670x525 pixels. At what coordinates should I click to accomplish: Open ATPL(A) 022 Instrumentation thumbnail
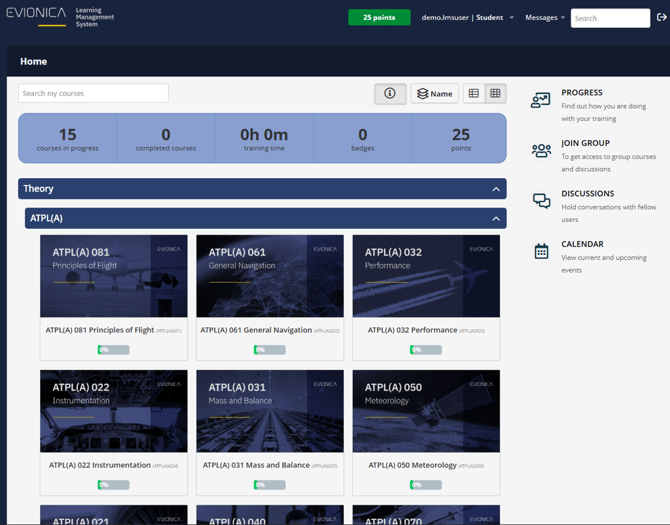click(x=114, y=411)
